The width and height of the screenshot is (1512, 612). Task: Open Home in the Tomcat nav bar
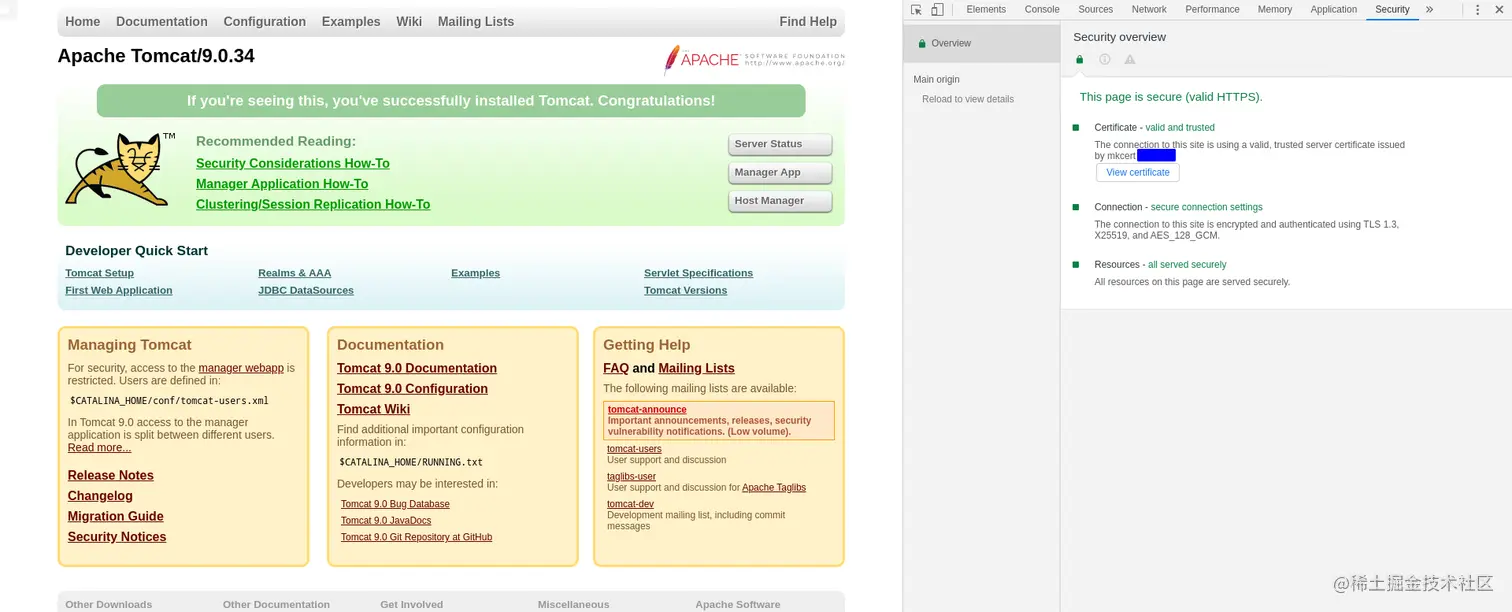[83, 22]
